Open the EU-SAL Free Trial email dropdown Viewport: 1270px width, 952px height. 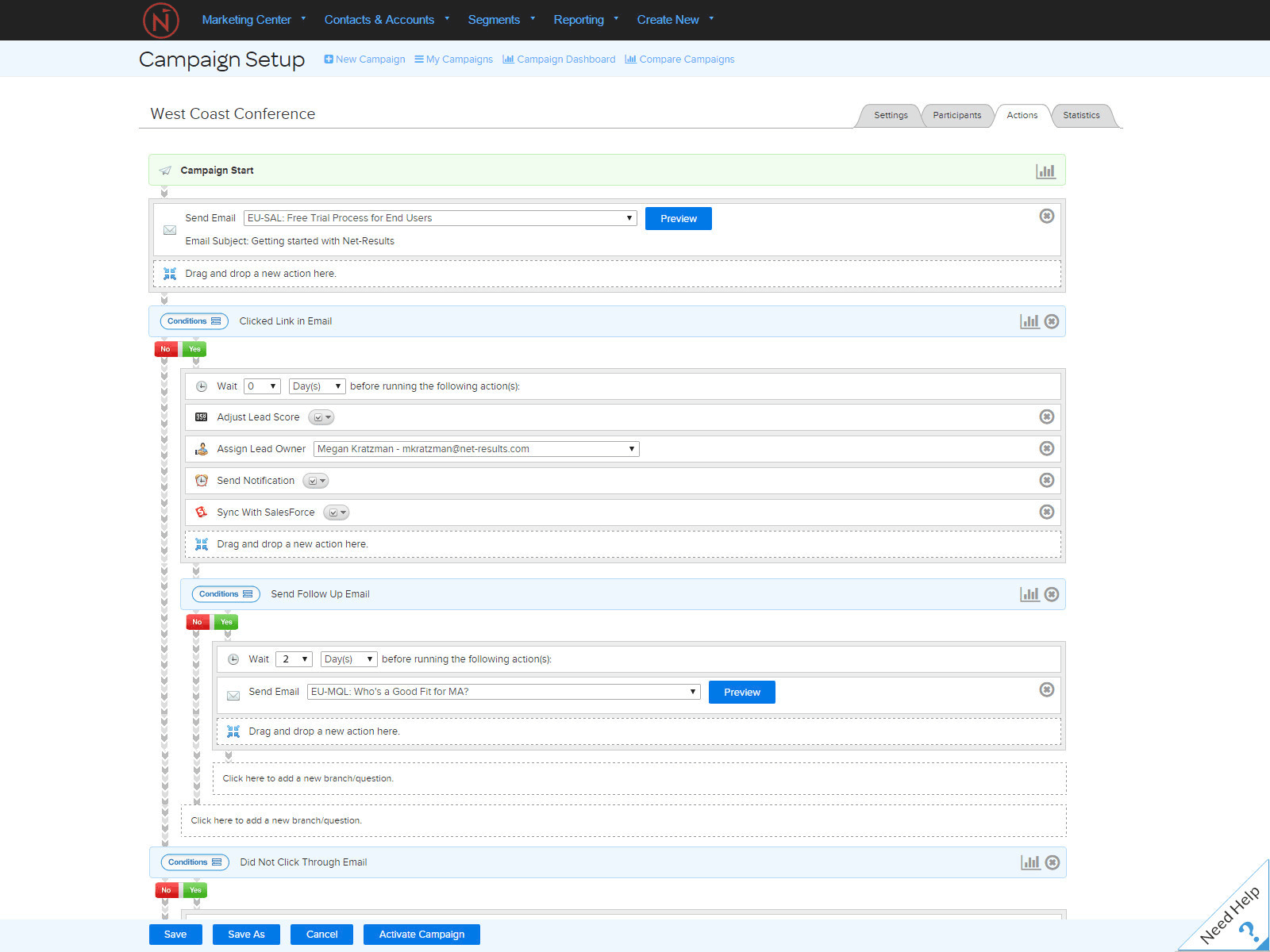(x=440, y=218)
